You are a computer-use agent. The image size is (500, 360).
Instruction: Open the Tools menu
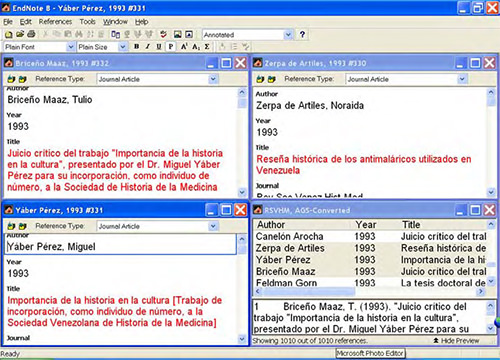(x=88, y=22)
